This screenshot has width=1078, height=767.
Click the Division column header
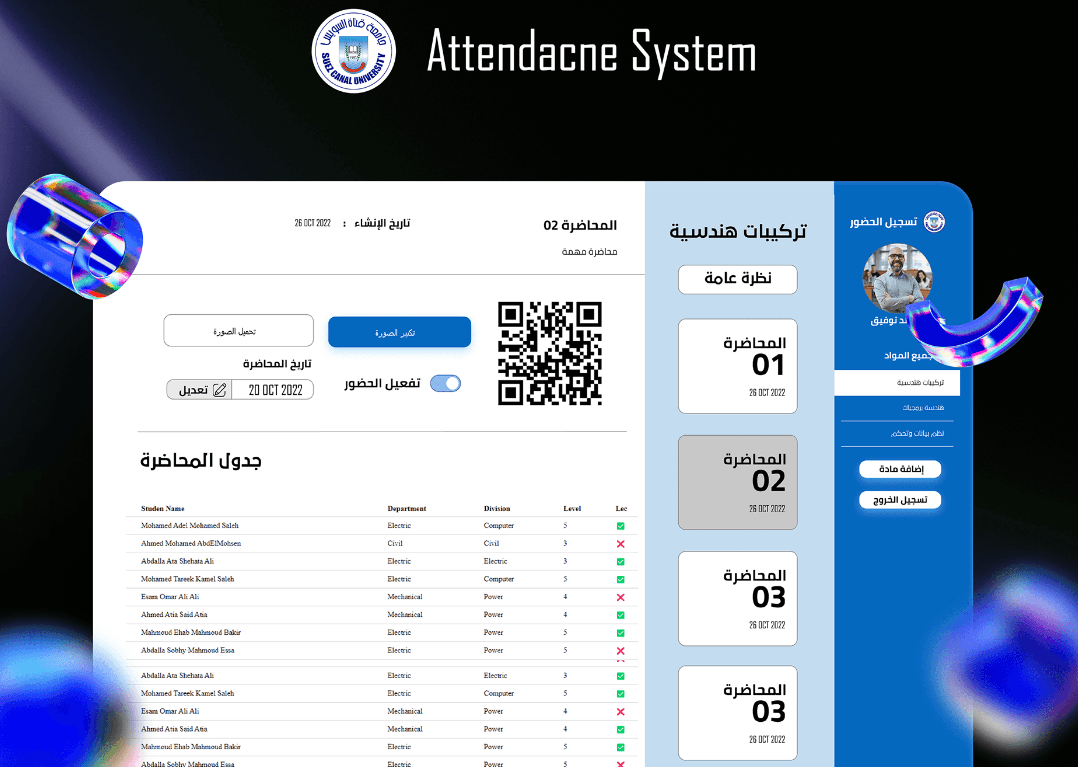[x=496, y=509]
